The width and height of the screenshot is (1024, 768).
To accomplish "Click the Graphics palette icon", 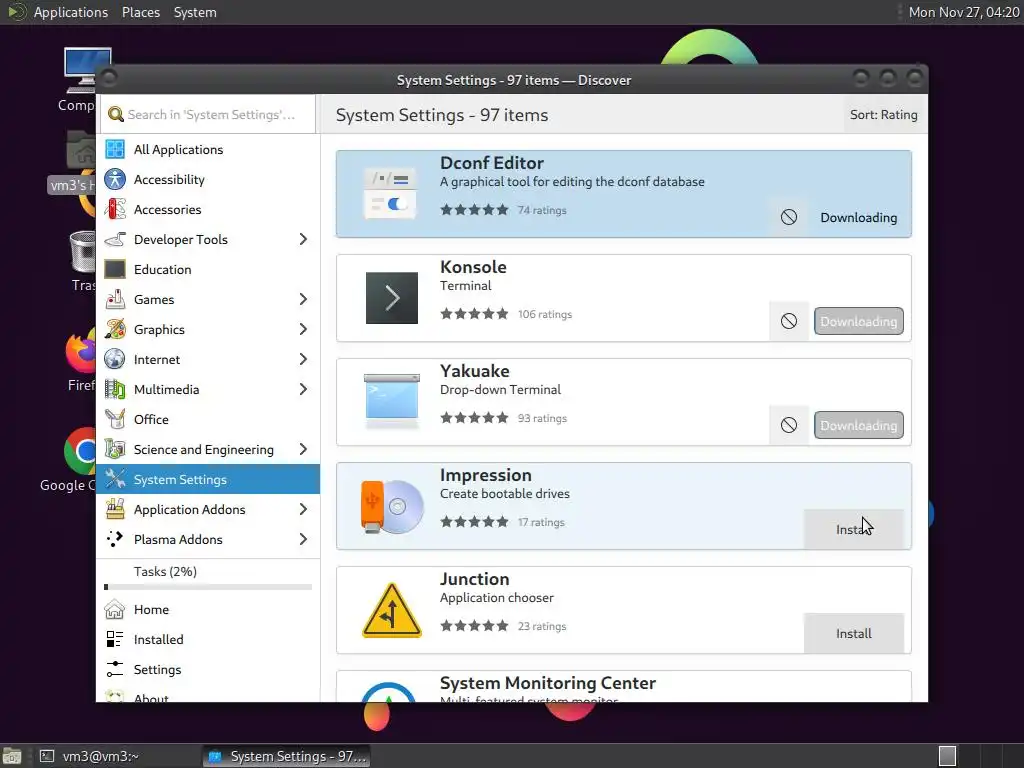I will point(115,330).
